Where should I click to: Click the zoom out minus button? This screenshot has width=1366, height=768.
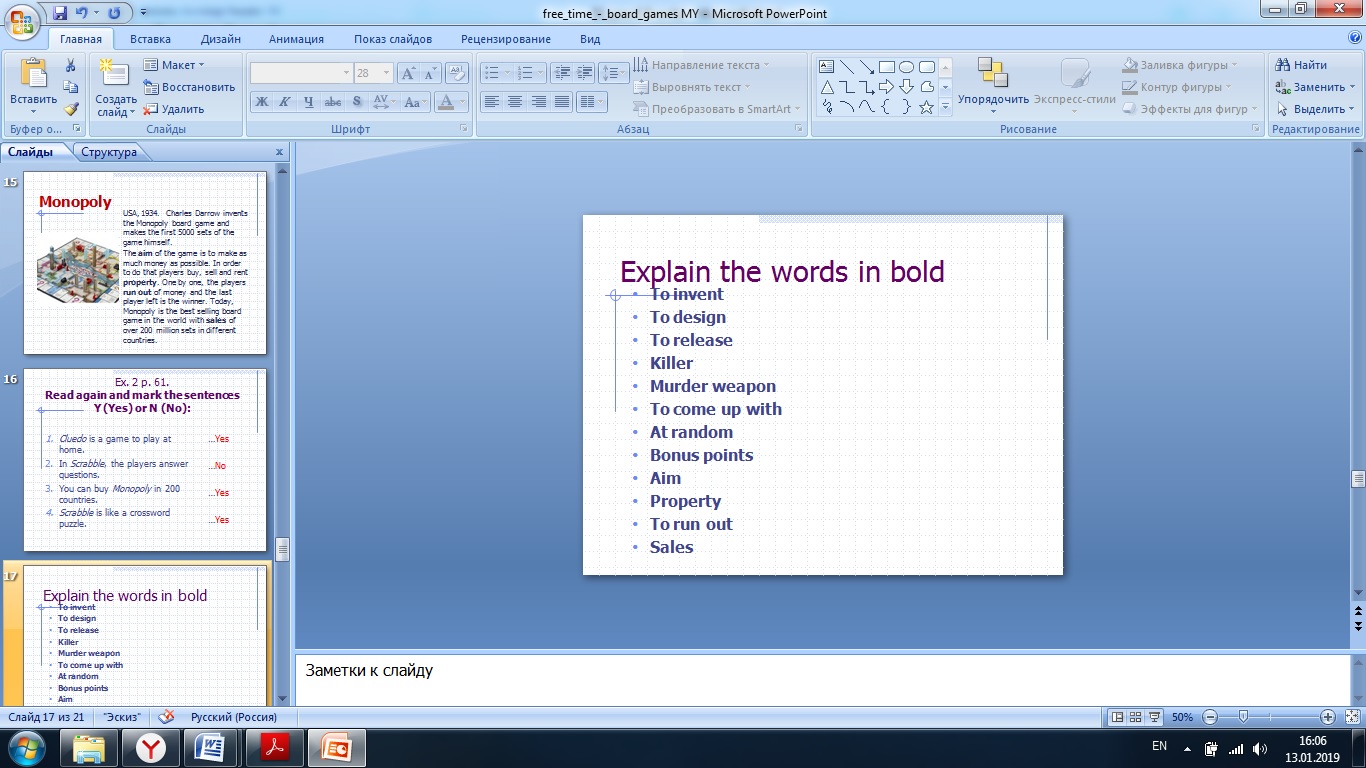pyautogui.click(x=1210, y=717)
